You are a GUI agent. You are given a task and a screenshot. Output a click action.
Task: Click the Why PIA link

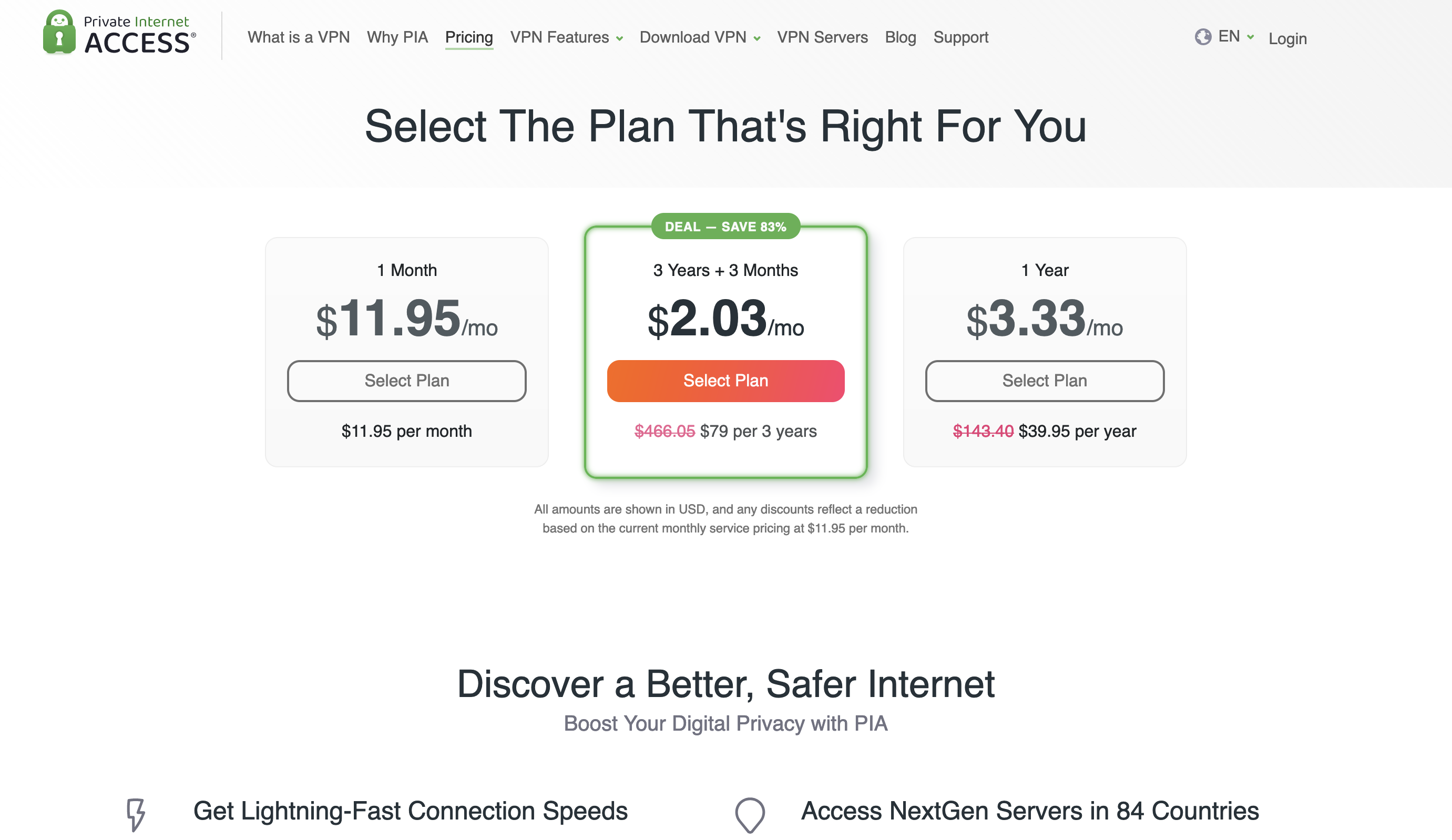tap(398, 37)
